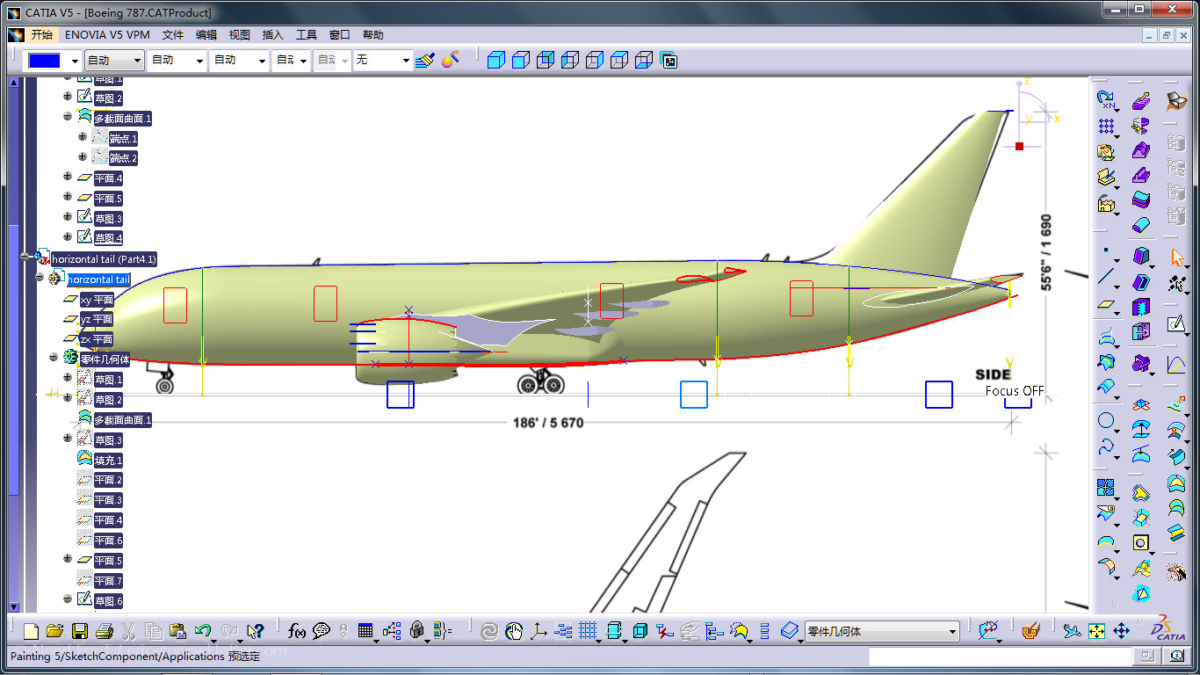The height and width of the screenshot is (675, 1200).
Task: Open first 自动 dropdown beside color
Action: [114, 61]
